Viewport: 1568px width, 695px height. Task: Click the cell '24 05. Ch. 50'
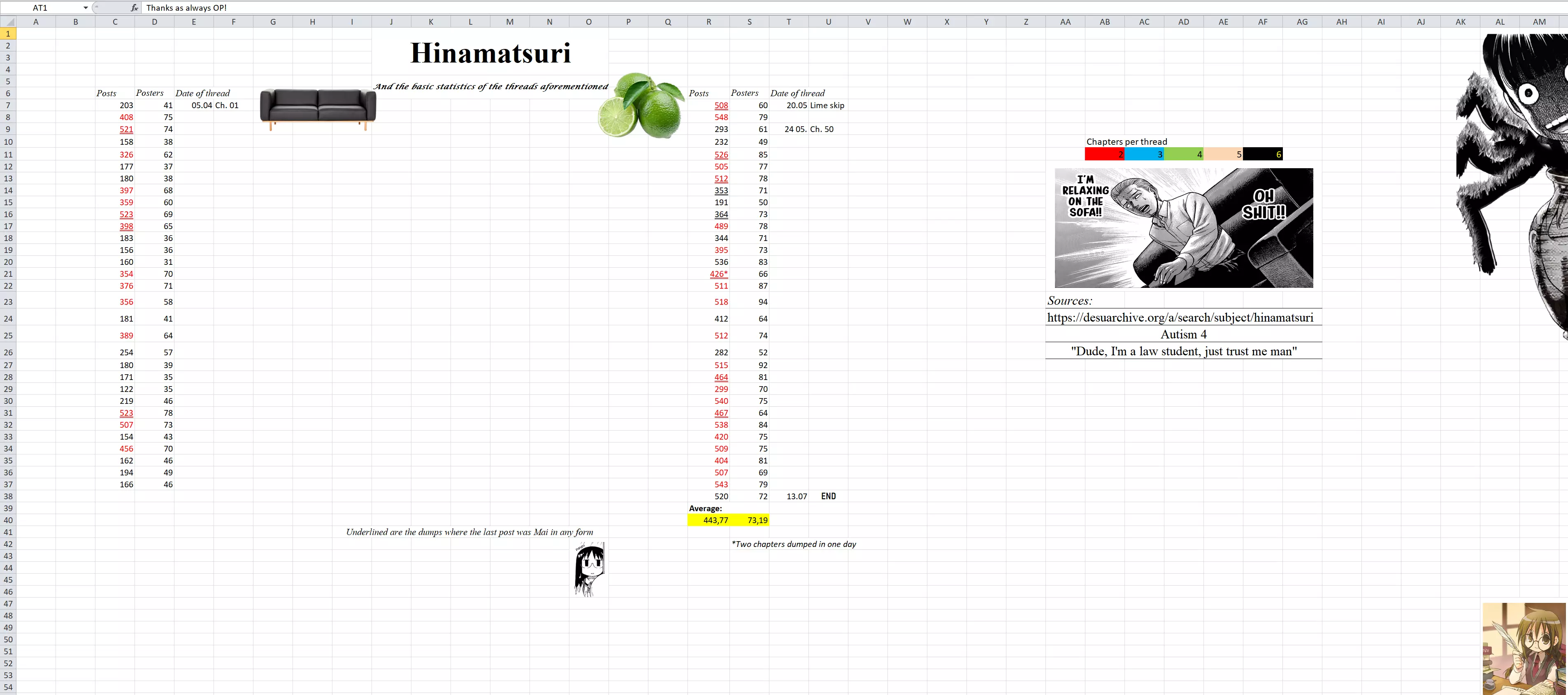coord(809,129)
